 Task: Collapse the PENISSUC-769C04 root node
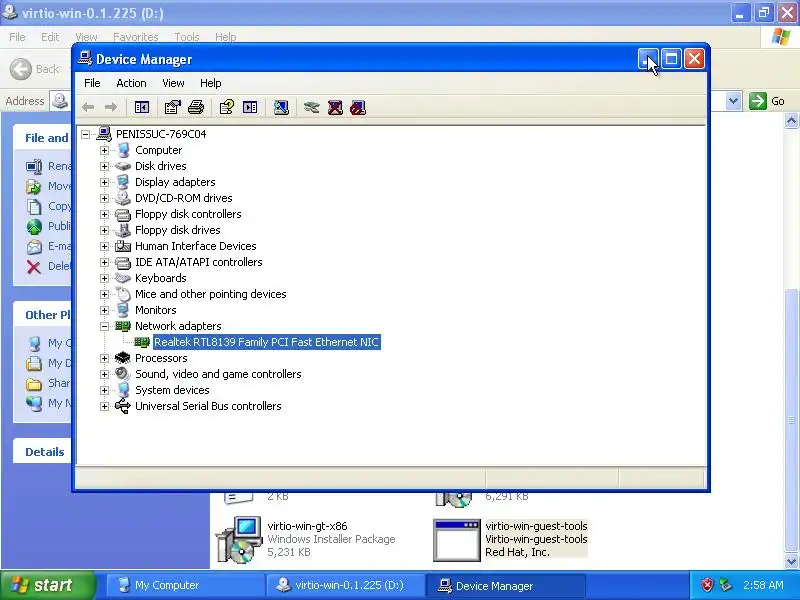coord(86,134)
